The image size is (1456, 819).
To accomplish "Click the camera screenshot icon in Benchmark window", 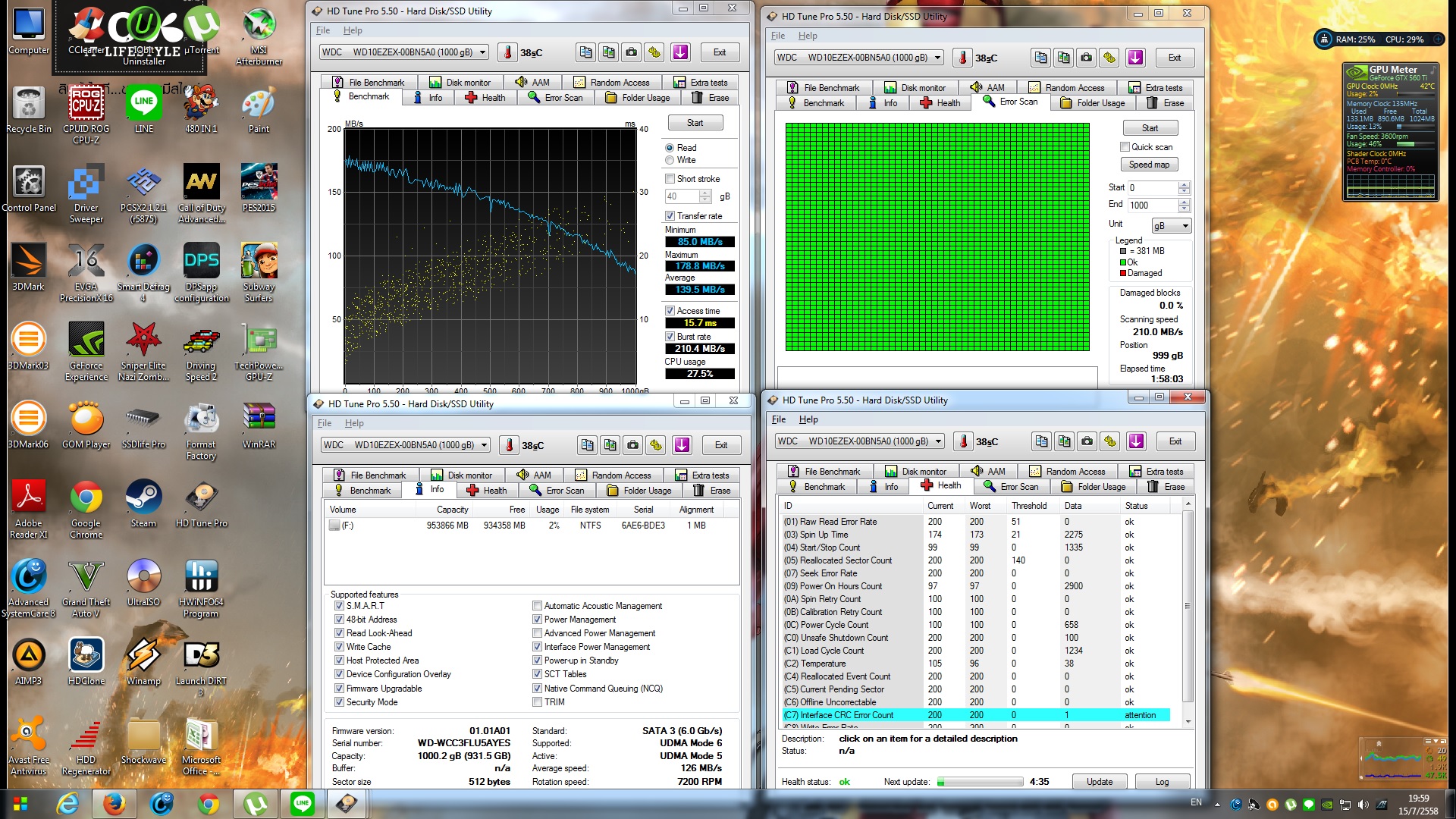I will pos(631,52).
